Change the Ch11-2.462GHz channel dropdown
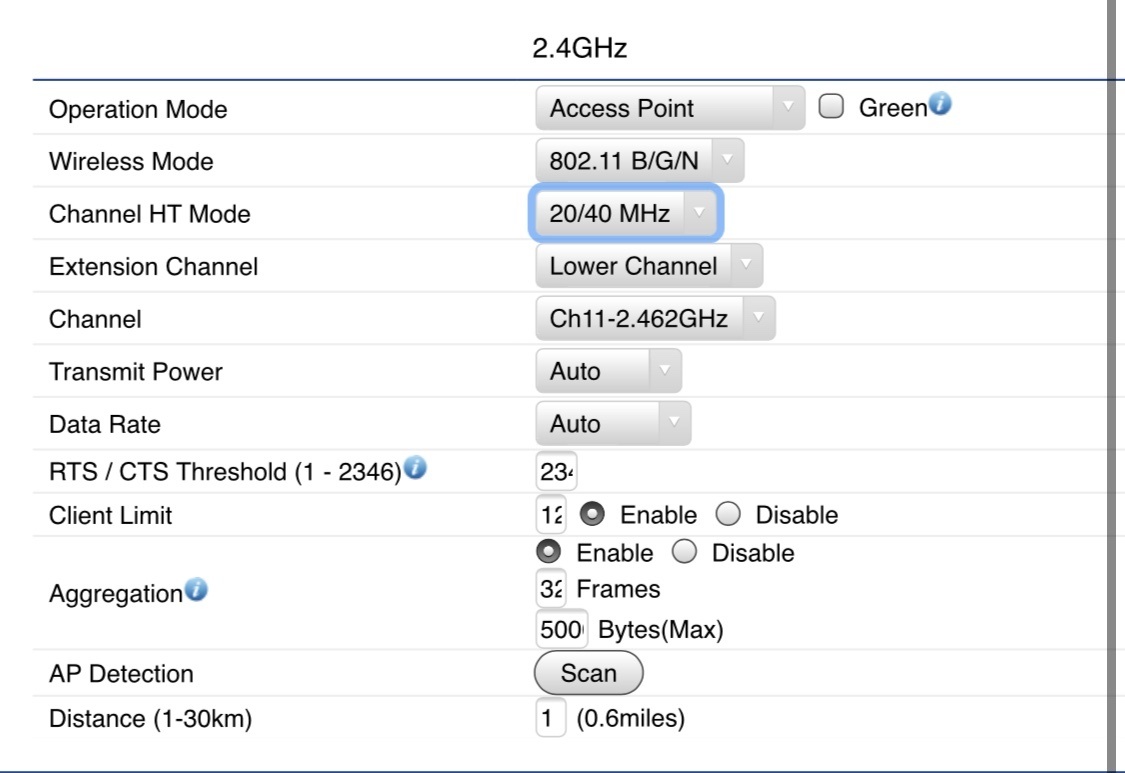Image resolution: width=1125 pixels, height=773 pixels. (x=654, y=319)
